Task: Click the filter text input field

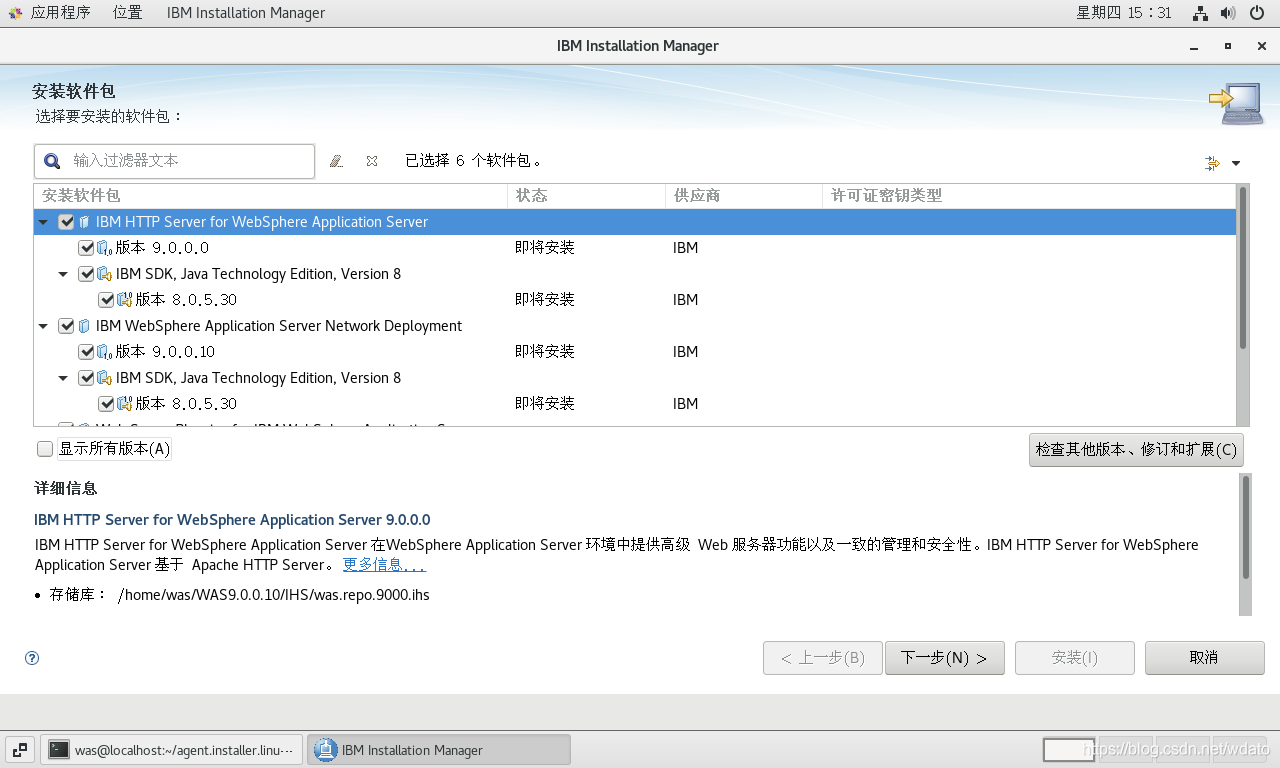Action: [175, 161]
